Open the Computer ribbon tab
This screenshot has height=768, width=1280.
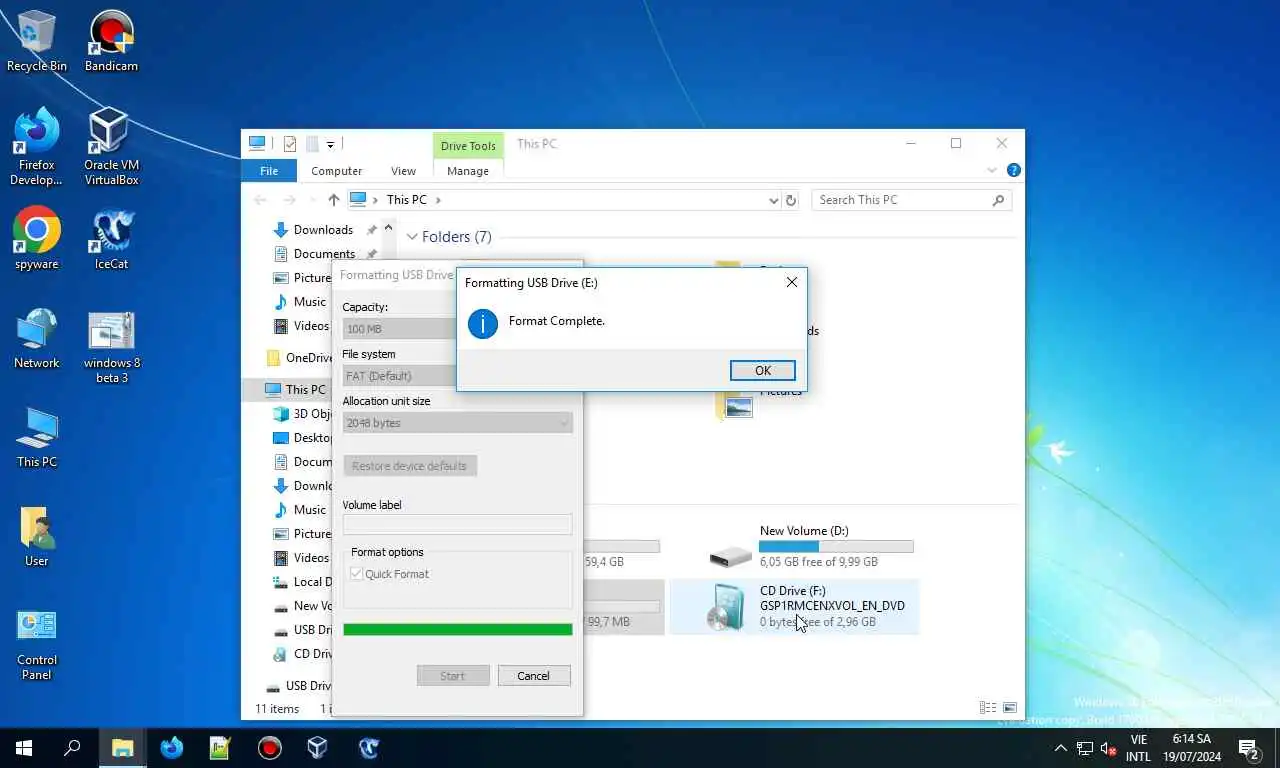click(336, 171)
